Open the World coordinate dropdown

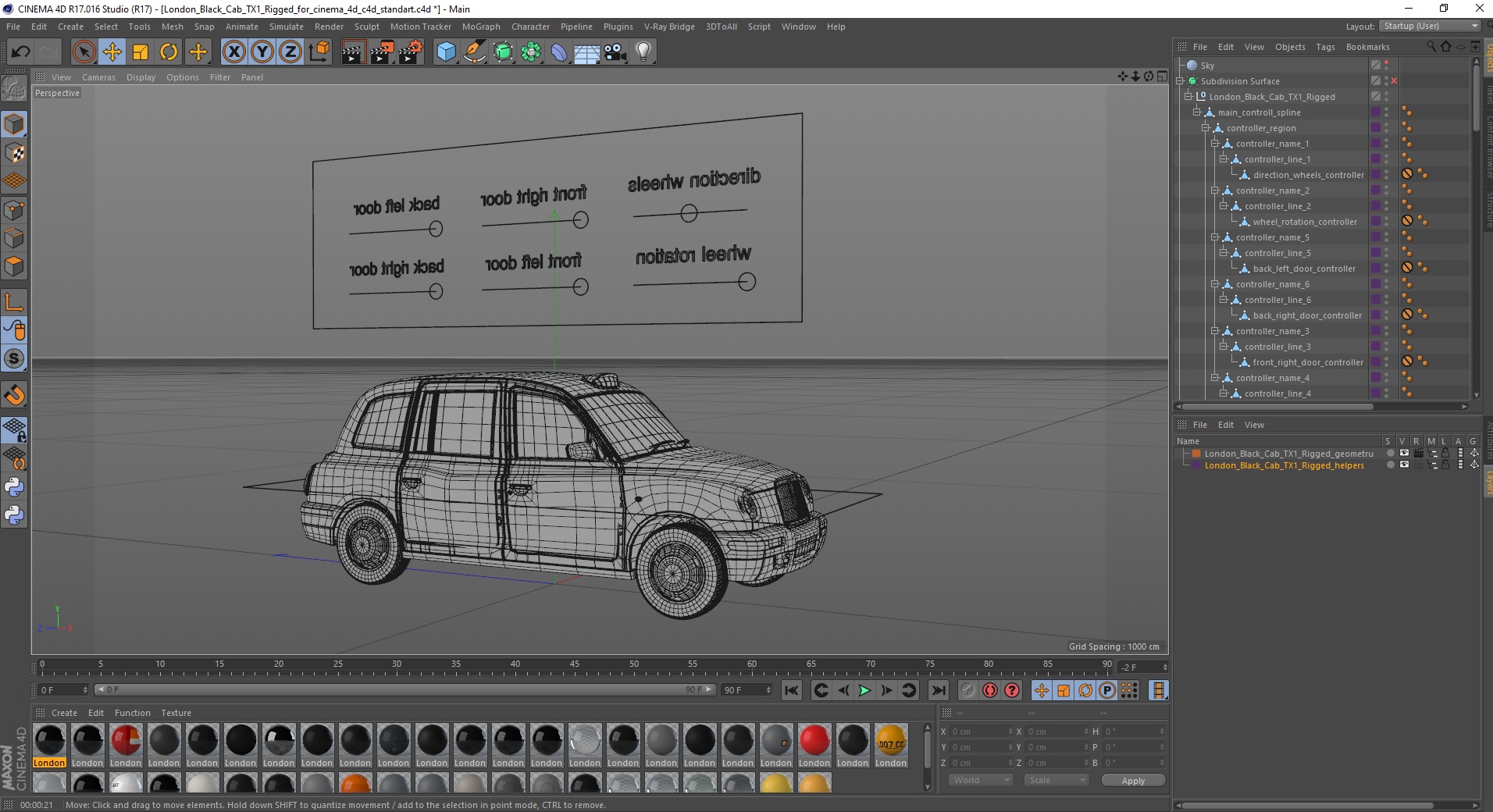(x=980, y=780)
